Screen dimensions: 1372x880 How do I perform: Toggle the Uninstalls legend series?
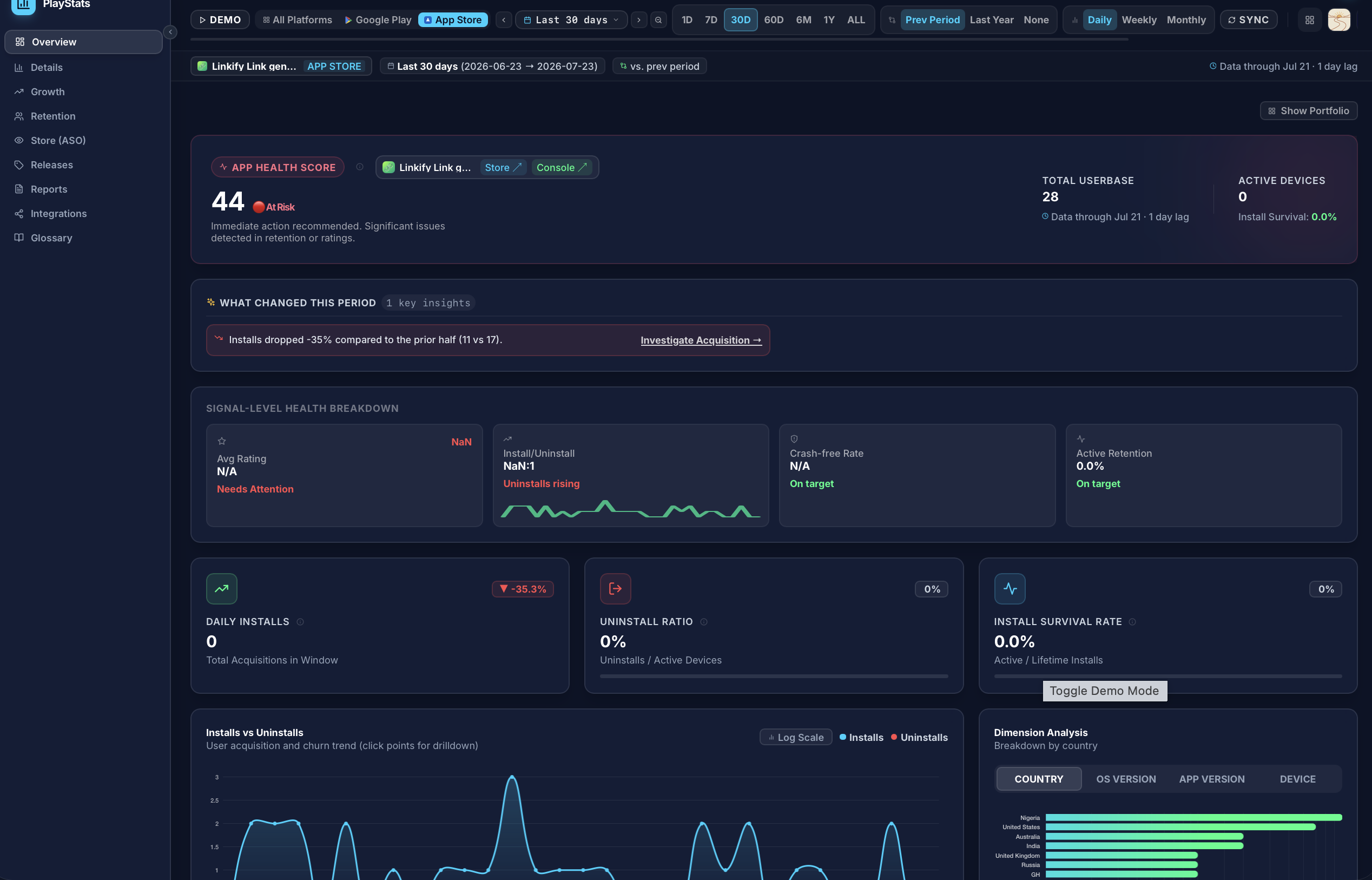pyautogui.click(x=919, y=737)
